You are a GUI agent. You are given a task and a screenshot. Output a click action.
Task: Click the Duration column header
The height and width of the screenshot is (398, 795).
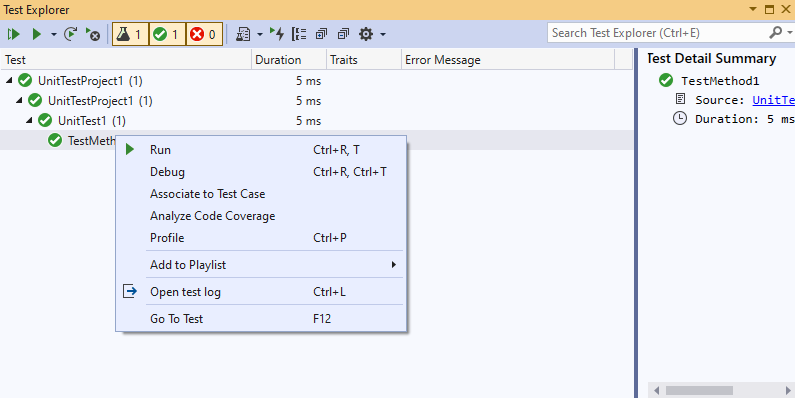click(x=289, y=60)
